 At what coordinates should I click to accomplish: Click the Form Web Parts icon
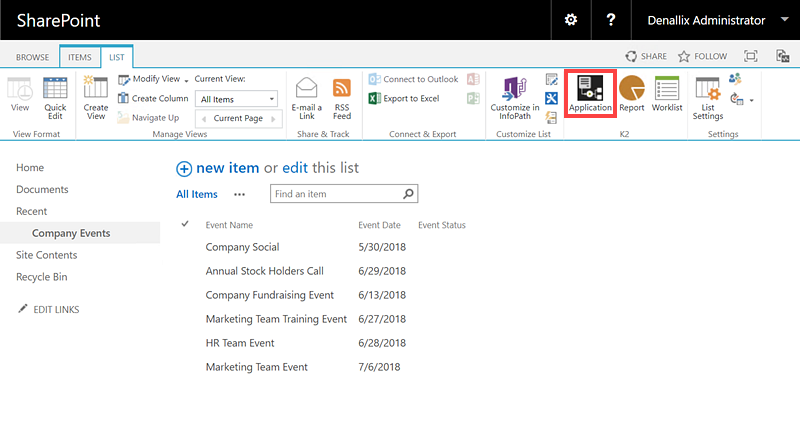point(552,79)
